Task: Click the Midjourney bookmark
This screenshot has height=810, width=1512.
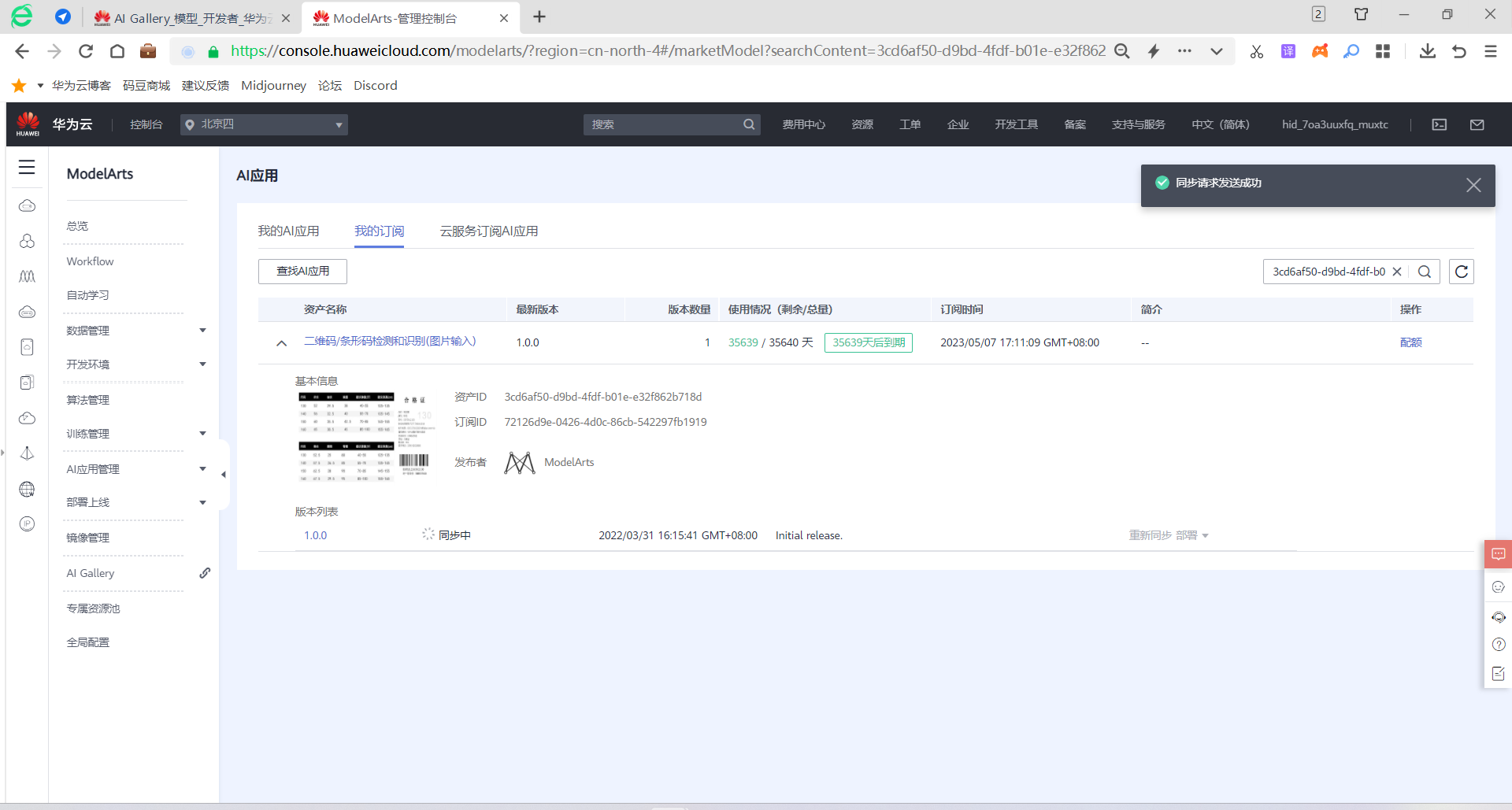Action: tap(273, 85)
